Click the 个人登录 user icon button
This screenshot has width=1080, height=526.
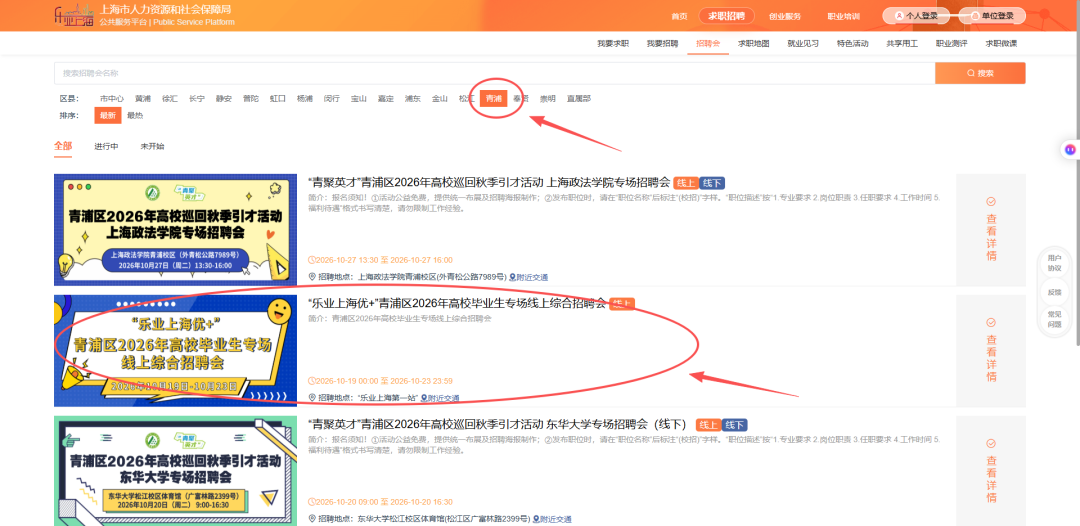coord(899,16)
